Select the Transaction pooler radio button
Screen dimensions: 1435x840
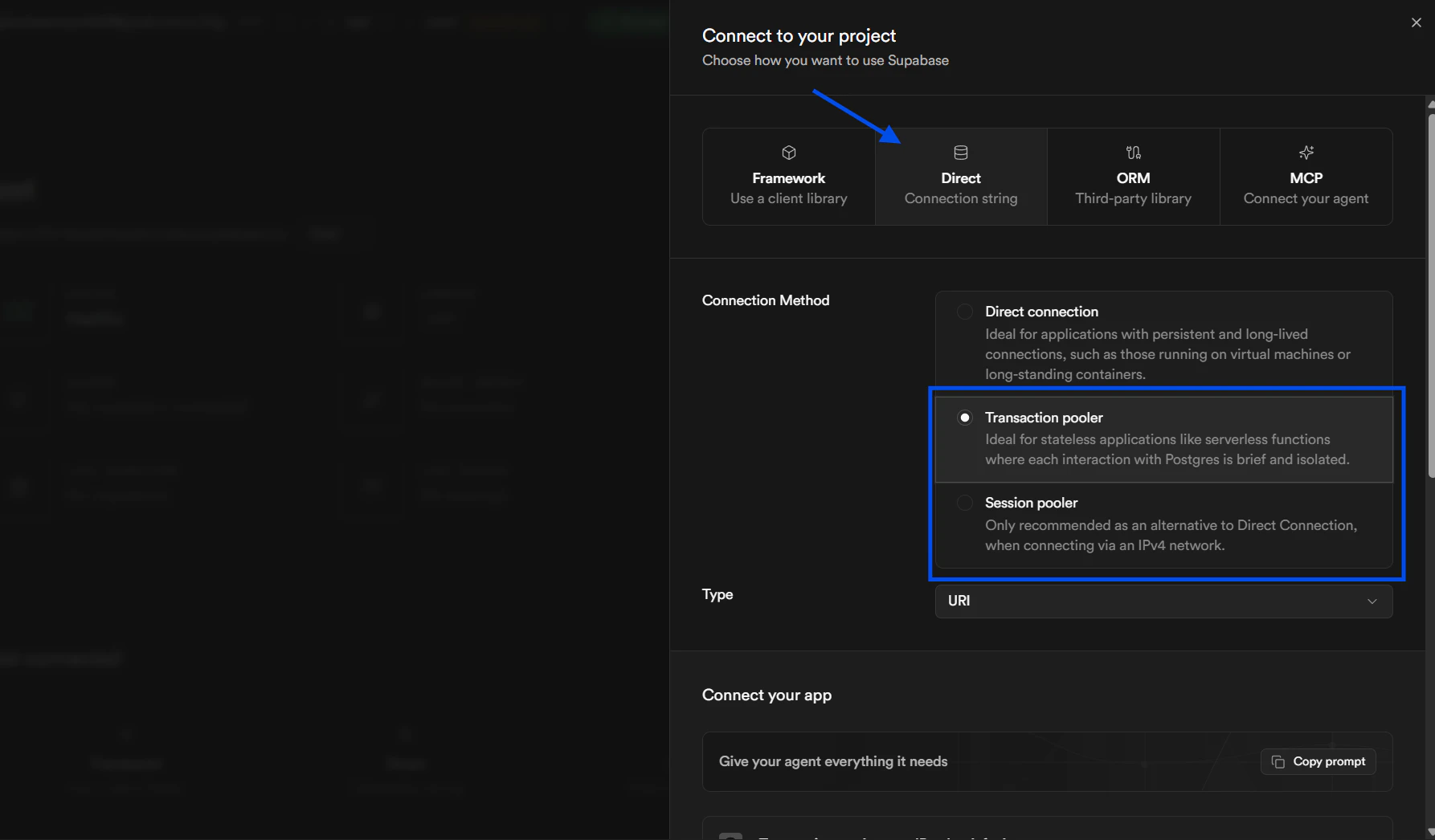click(965, 418)
